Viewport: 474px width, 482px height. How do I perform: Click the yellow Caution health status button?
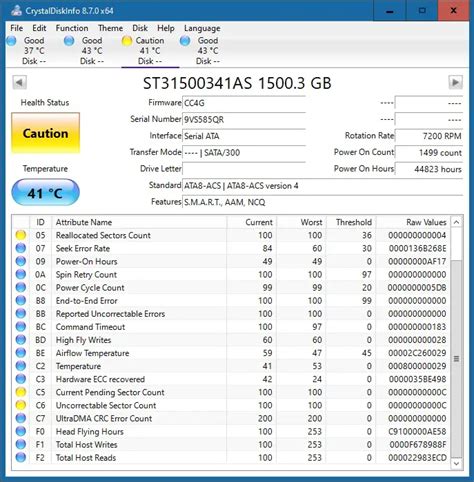point(46,133)
